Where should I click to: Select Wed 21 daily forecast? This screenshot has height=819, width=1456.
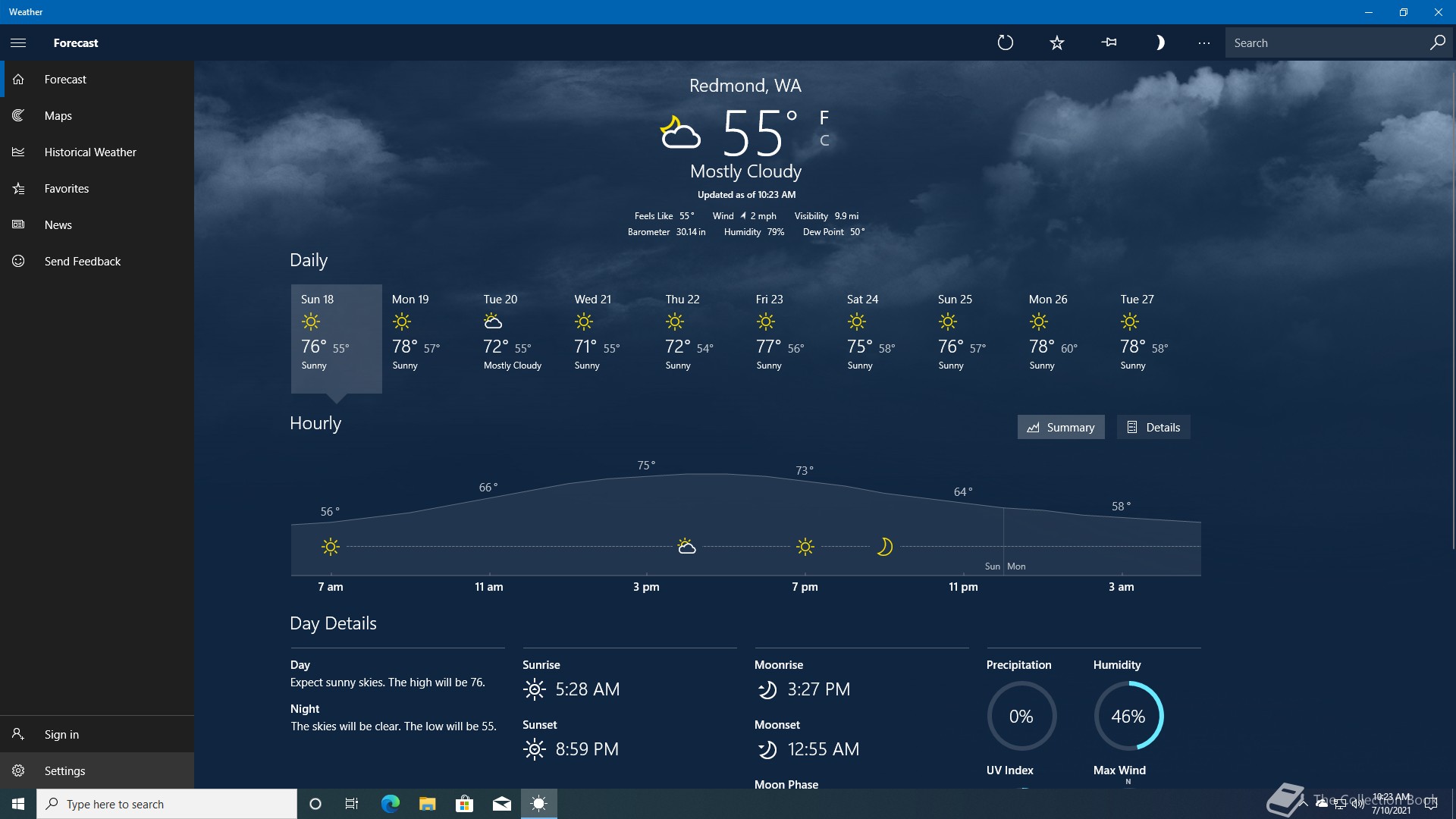point(610,338)
